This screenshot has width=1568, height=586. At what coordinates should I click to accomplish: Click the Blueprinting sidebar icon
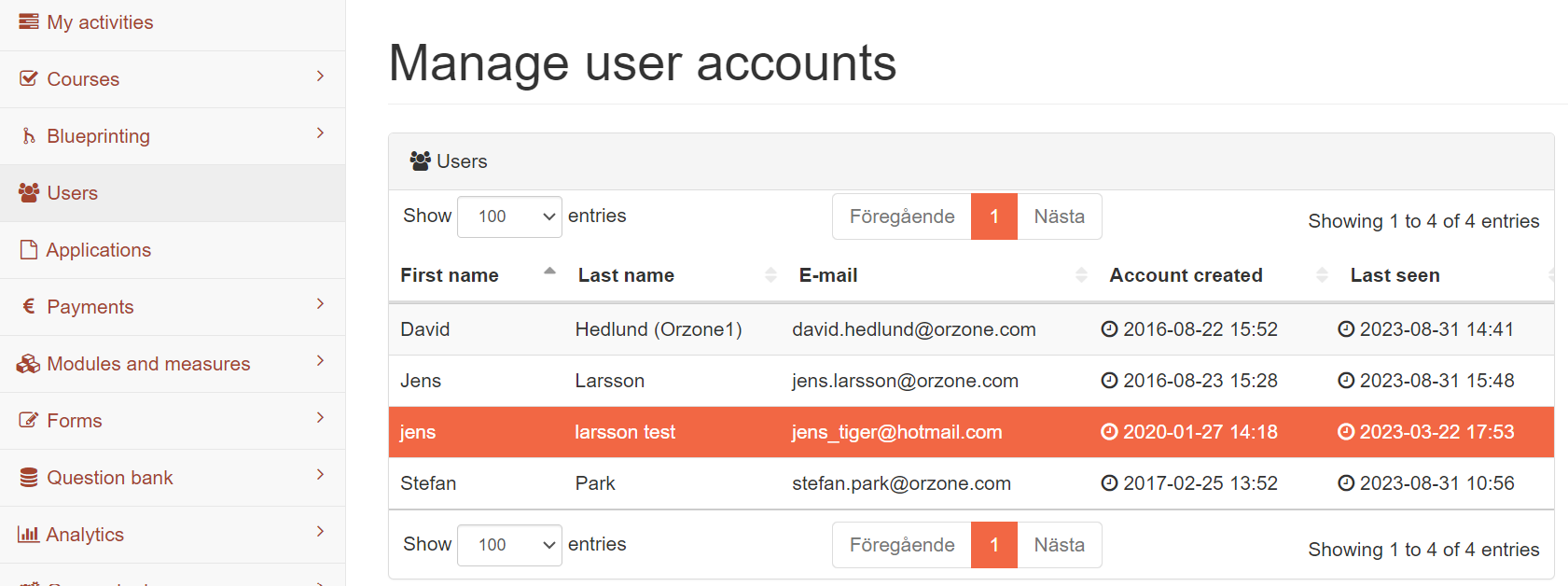coord(29,136)
